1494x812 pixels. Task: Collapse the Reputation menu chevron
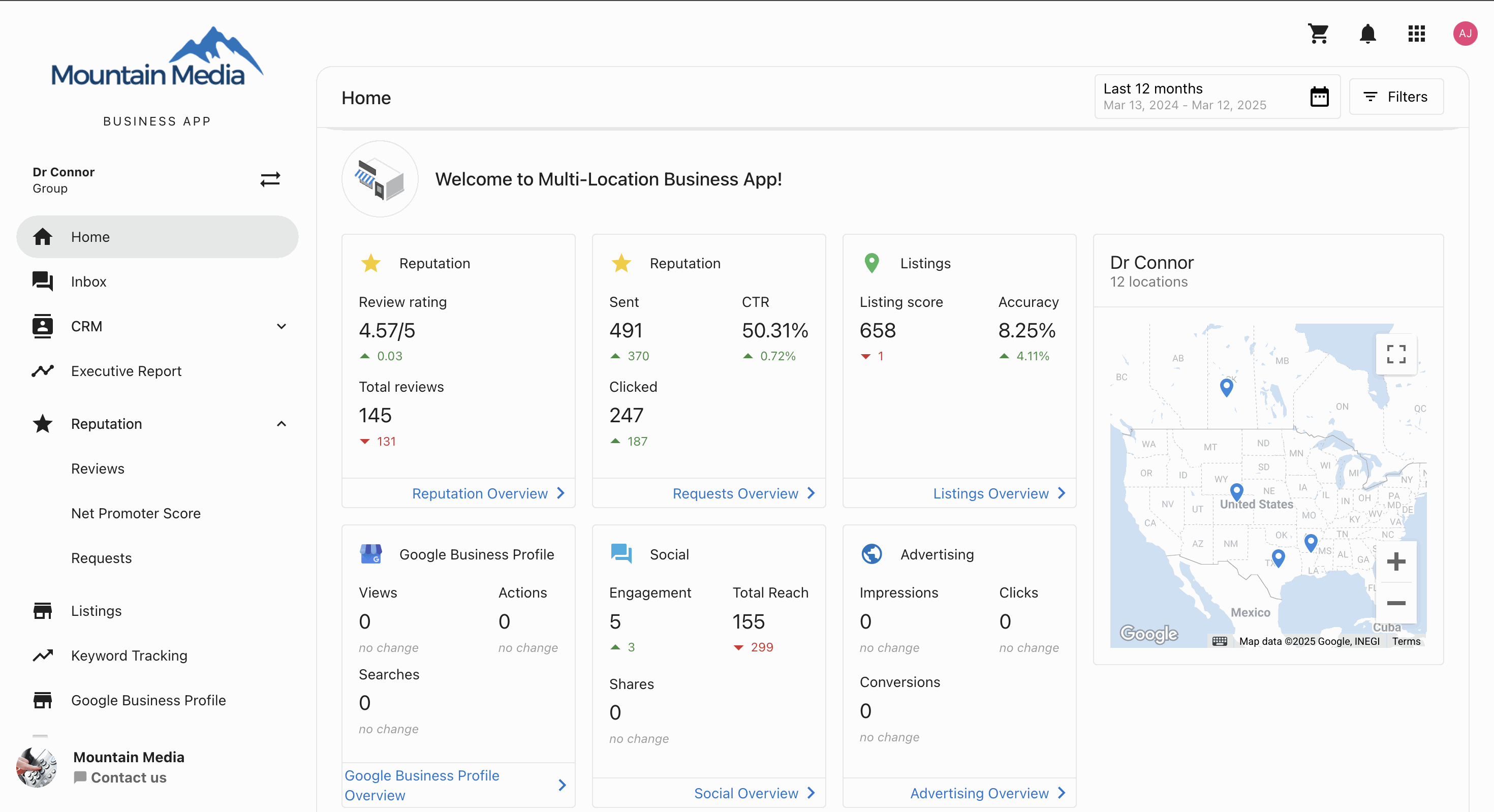(282, 423)
